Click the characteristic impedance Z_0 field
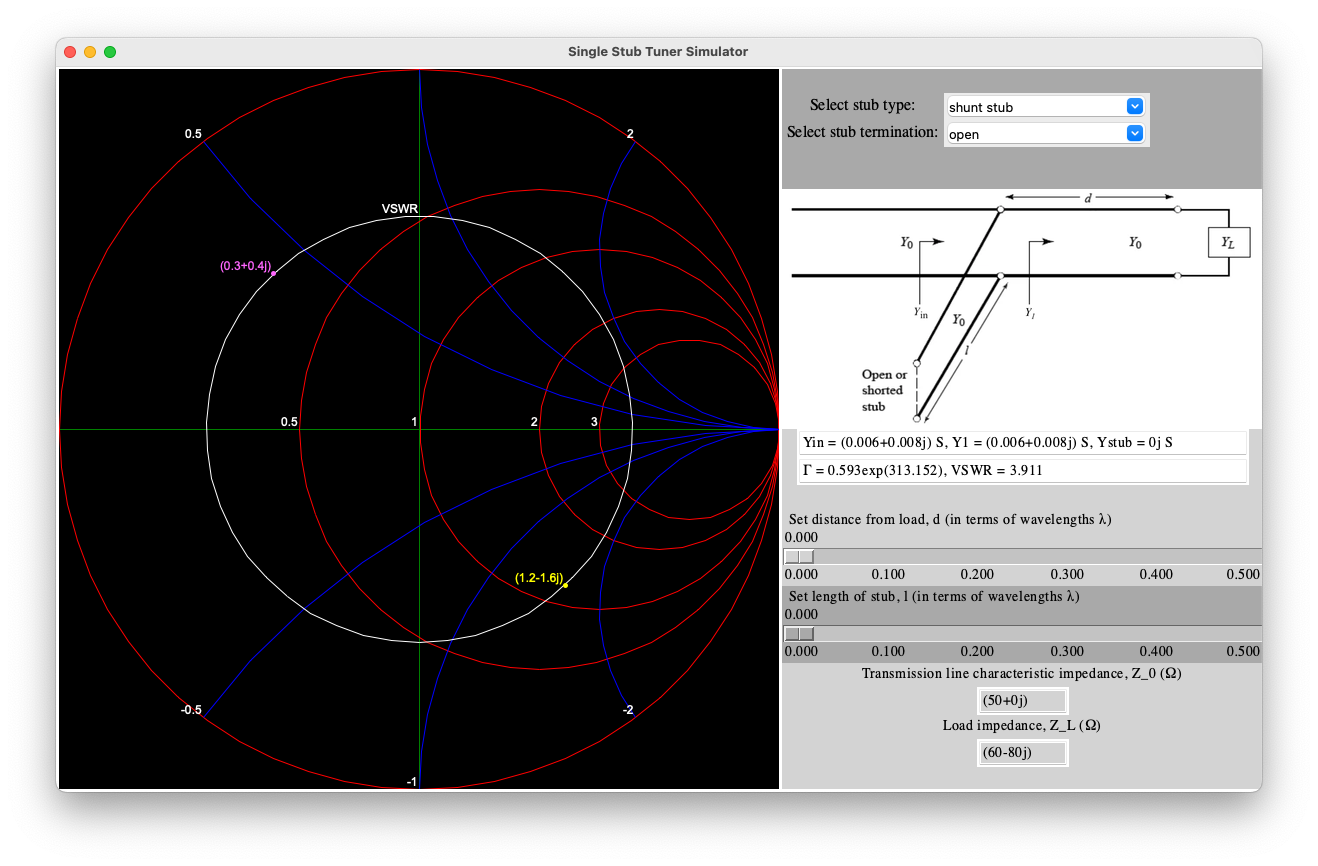Screen dimensions: 1318x866 pyautogui.click(x=1022, y=700)
